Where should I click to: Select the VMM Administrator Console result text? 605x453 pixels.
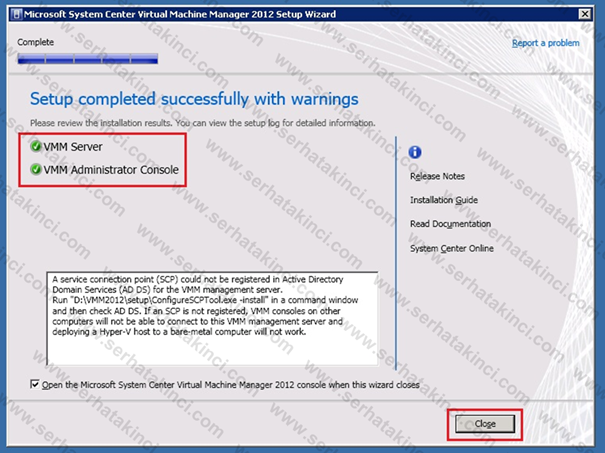pos(111,170)
